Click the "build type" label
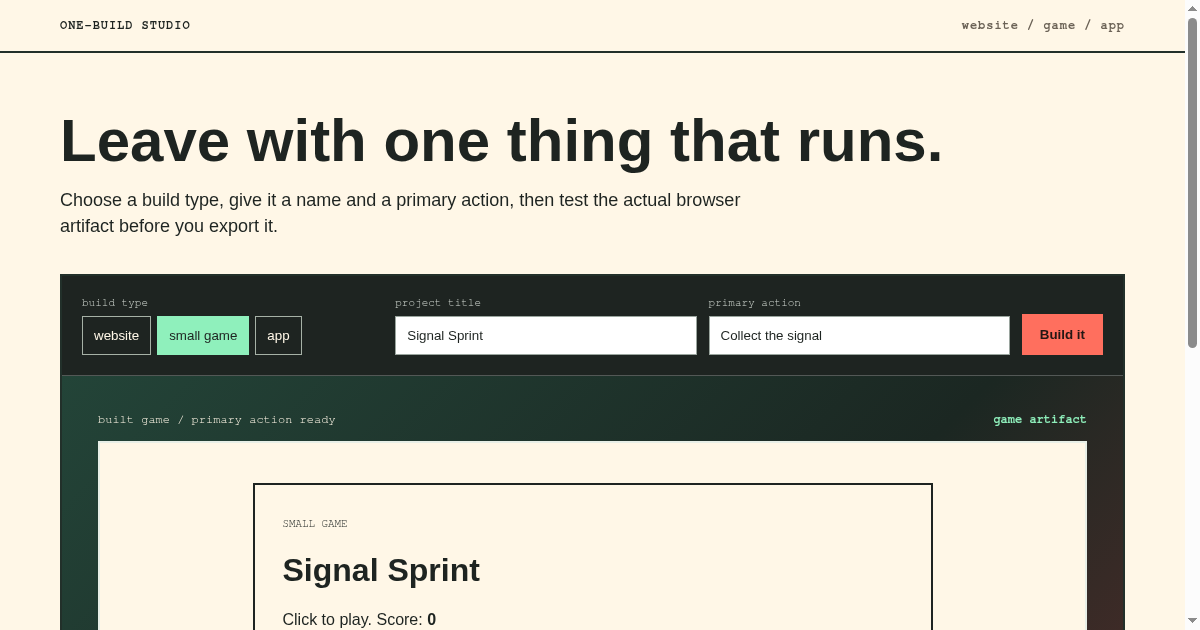This screenshot has height=630, width=1200. point(115,303)
